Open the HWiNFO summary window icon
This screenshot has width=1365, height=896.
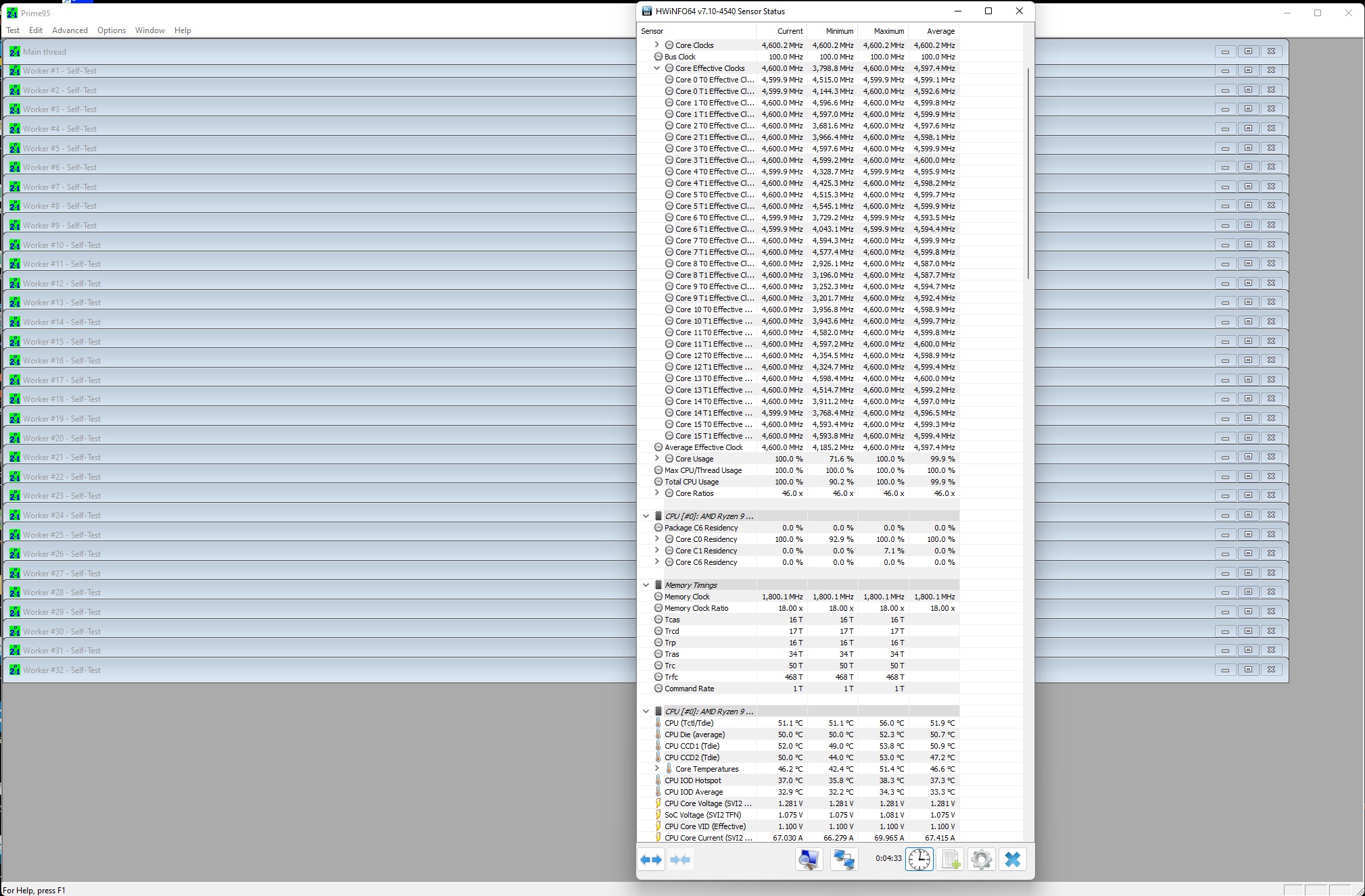809,860
